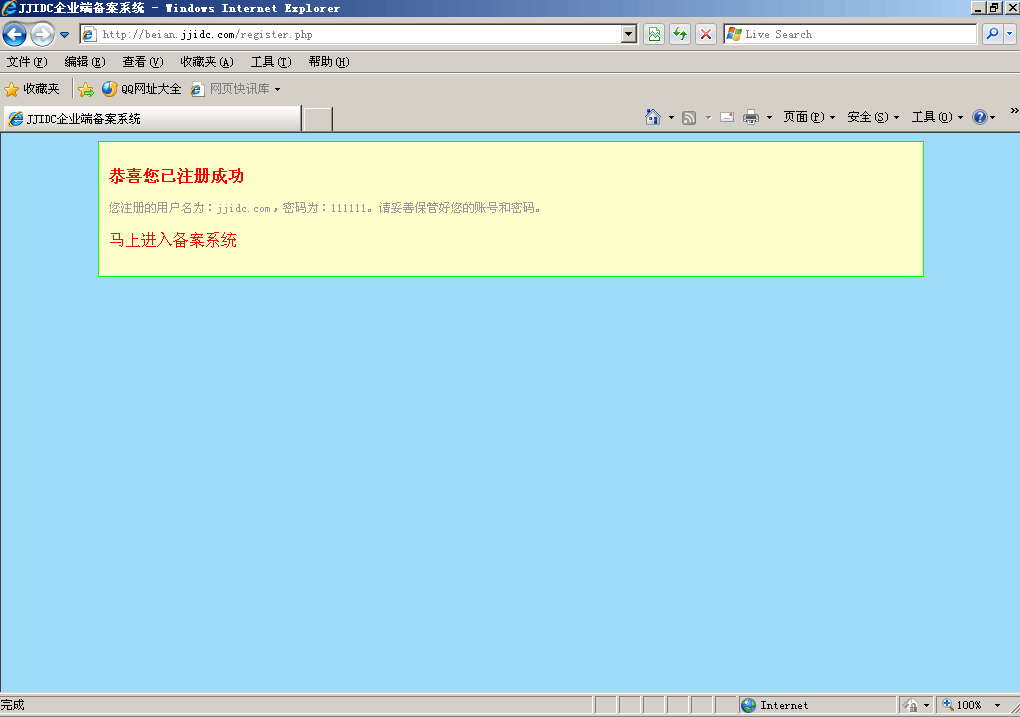Open the Help question mark icon

[979, 117]
